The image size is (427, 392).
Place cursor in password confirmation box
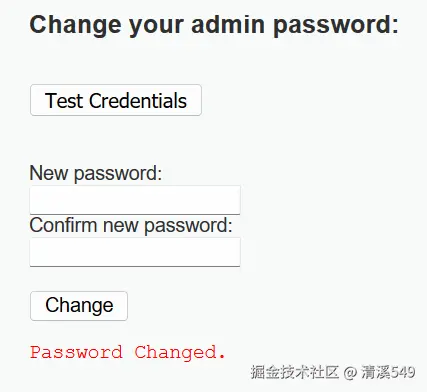(135, 252)
